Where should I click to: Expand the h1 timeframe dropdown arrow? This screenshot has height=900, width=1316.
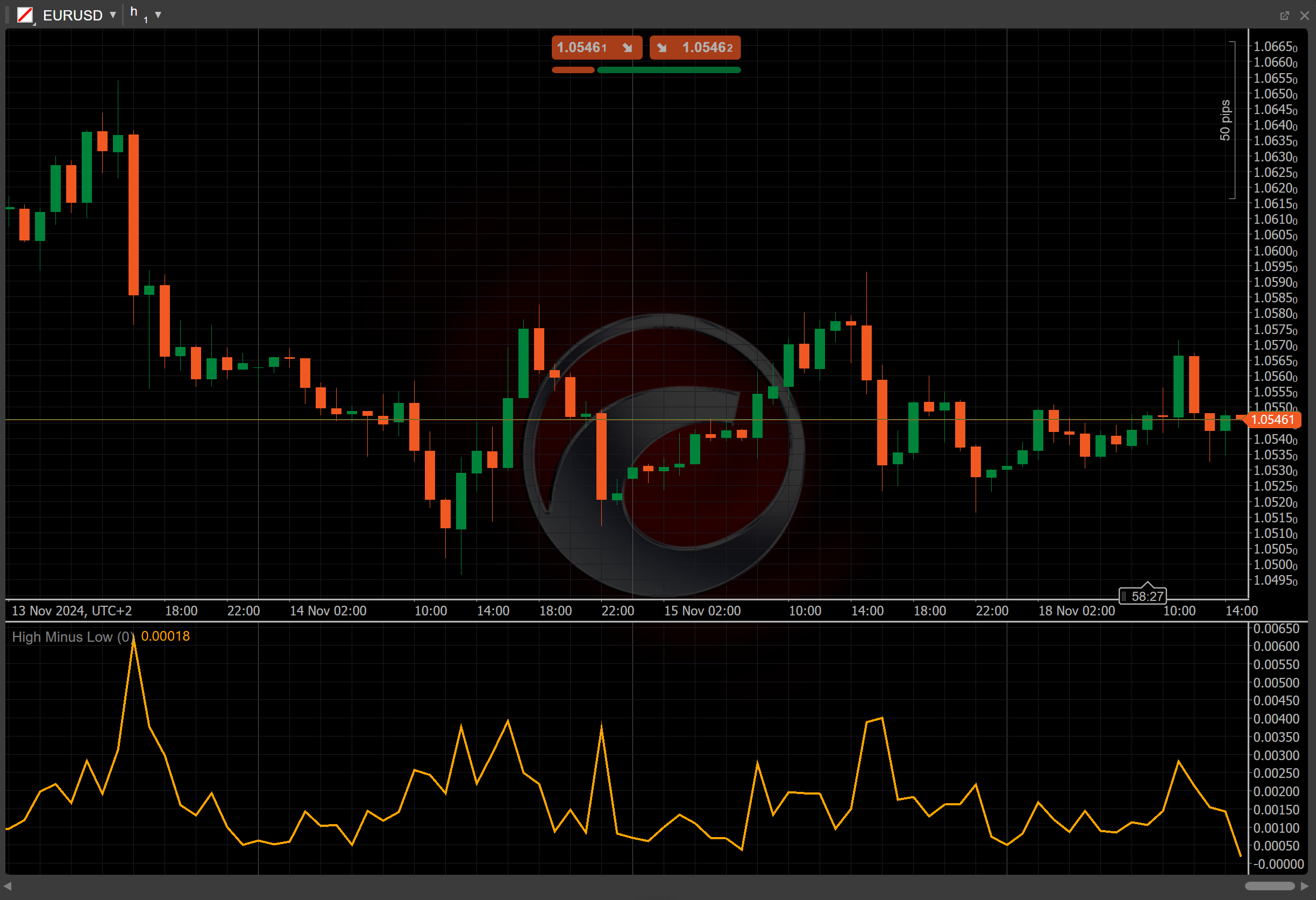(158, 15)
